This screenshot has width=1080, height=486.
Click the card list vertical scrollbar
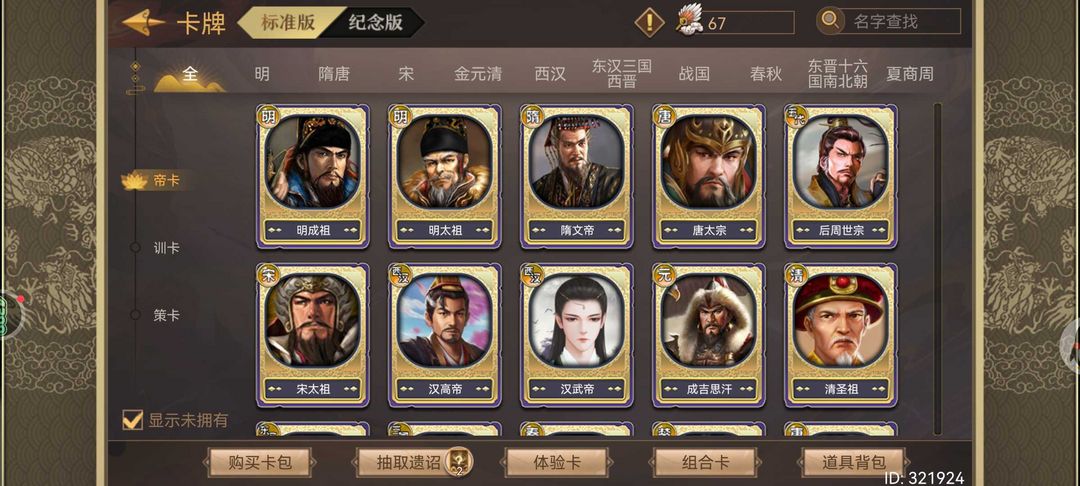click(937, 268)
